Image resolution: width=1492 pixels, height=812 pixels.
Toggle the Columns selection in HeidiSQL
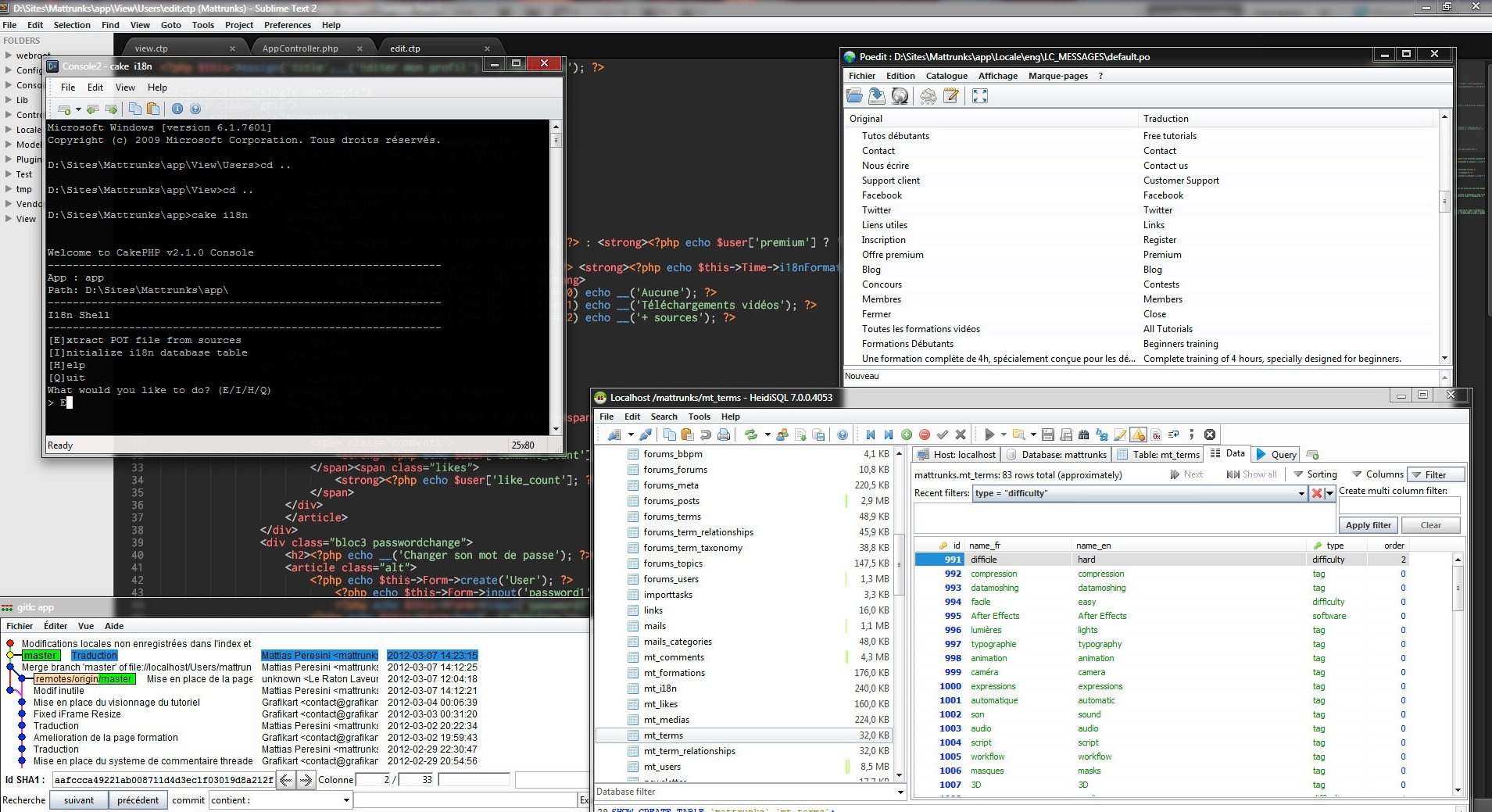click(1378, 474)
